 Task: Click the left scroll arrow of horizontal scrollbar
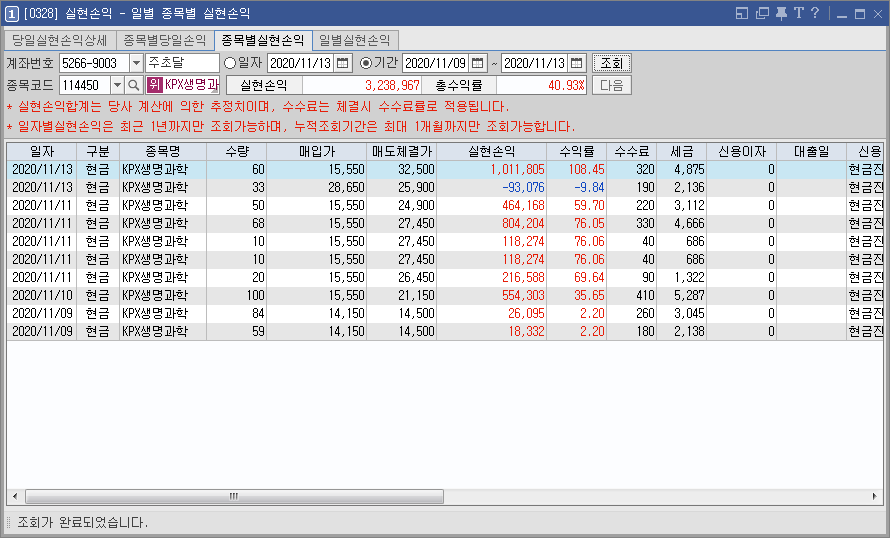[x=15, y=497]
